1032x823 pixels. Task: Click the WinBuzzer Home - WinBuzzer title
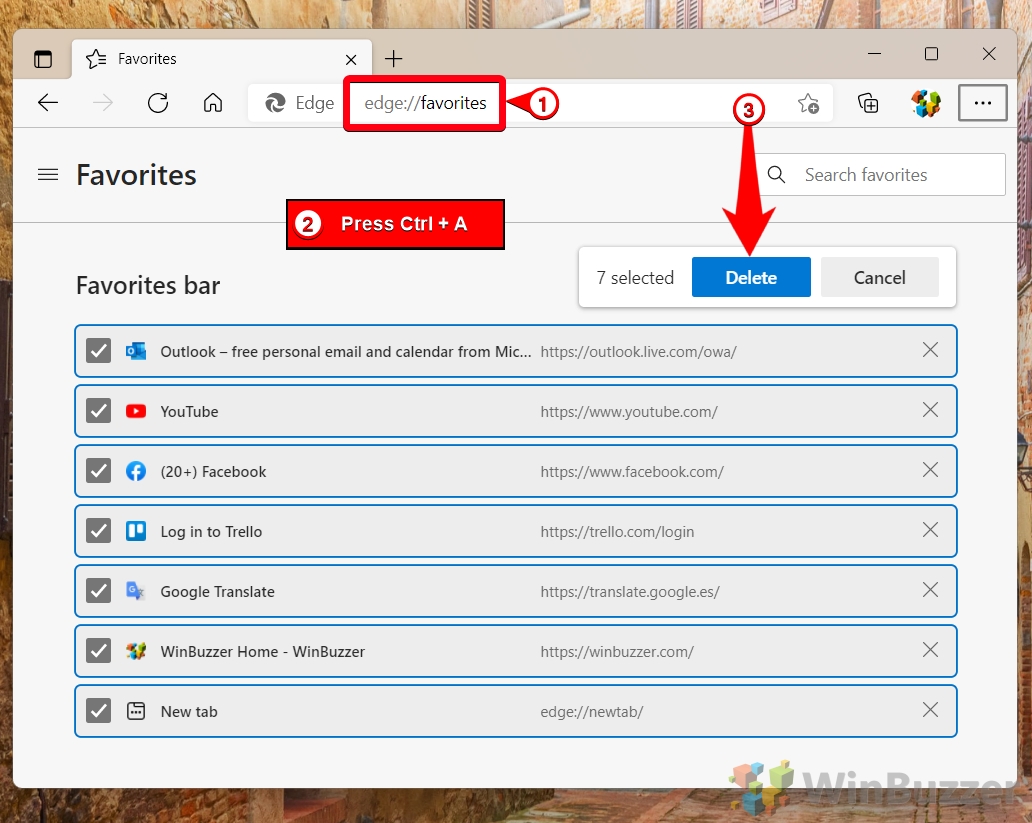pyautogui.click(x=263, y=651)
